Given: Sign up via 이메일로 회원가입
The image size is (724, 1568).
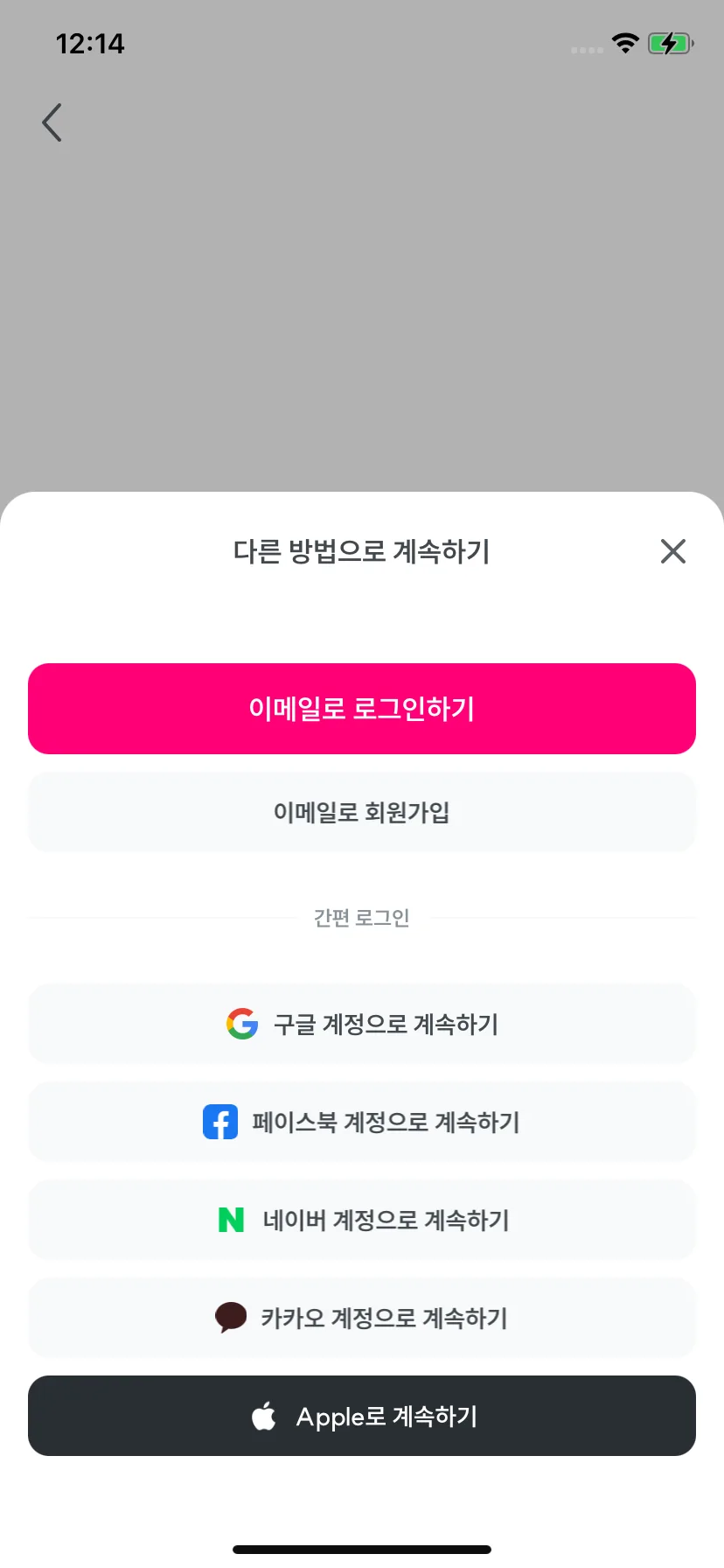Looking at the screenshot, I should click(362, 812).
